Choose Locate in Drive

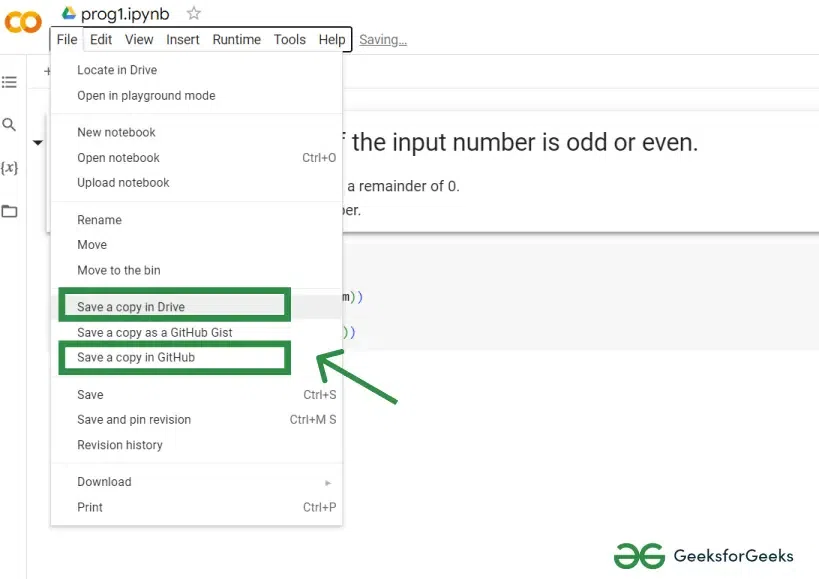tap(196, 70)
